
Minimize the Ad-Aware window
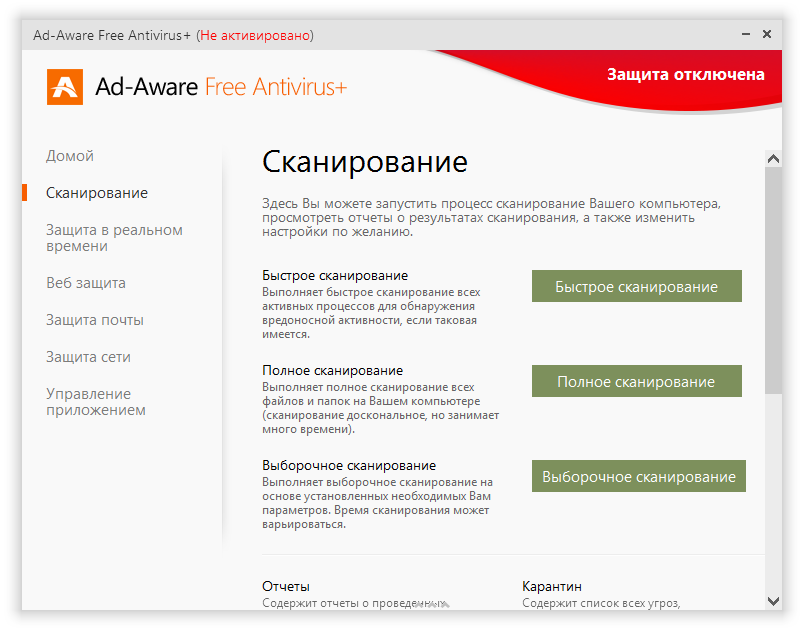pos(746,34)
